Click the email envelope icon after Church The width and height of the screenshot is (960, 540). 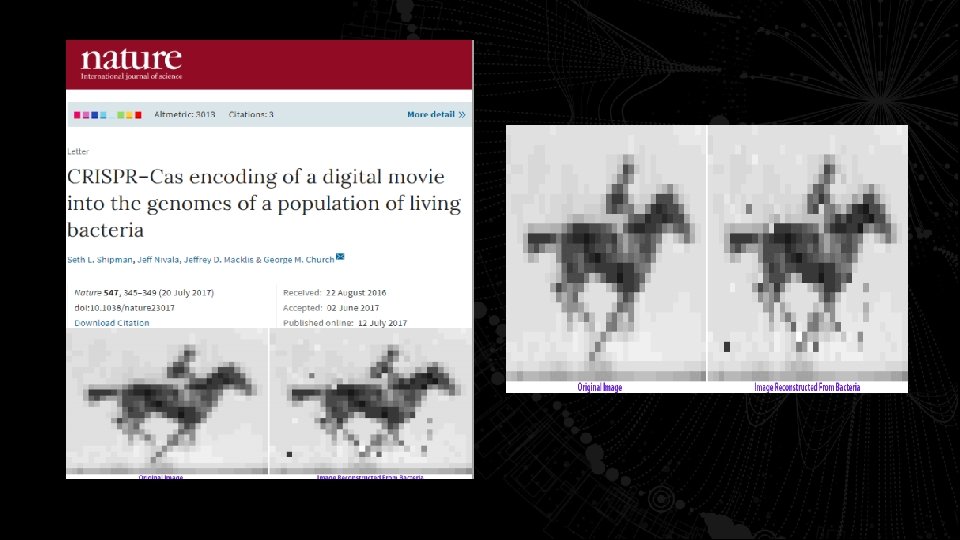tap(340, 257)
